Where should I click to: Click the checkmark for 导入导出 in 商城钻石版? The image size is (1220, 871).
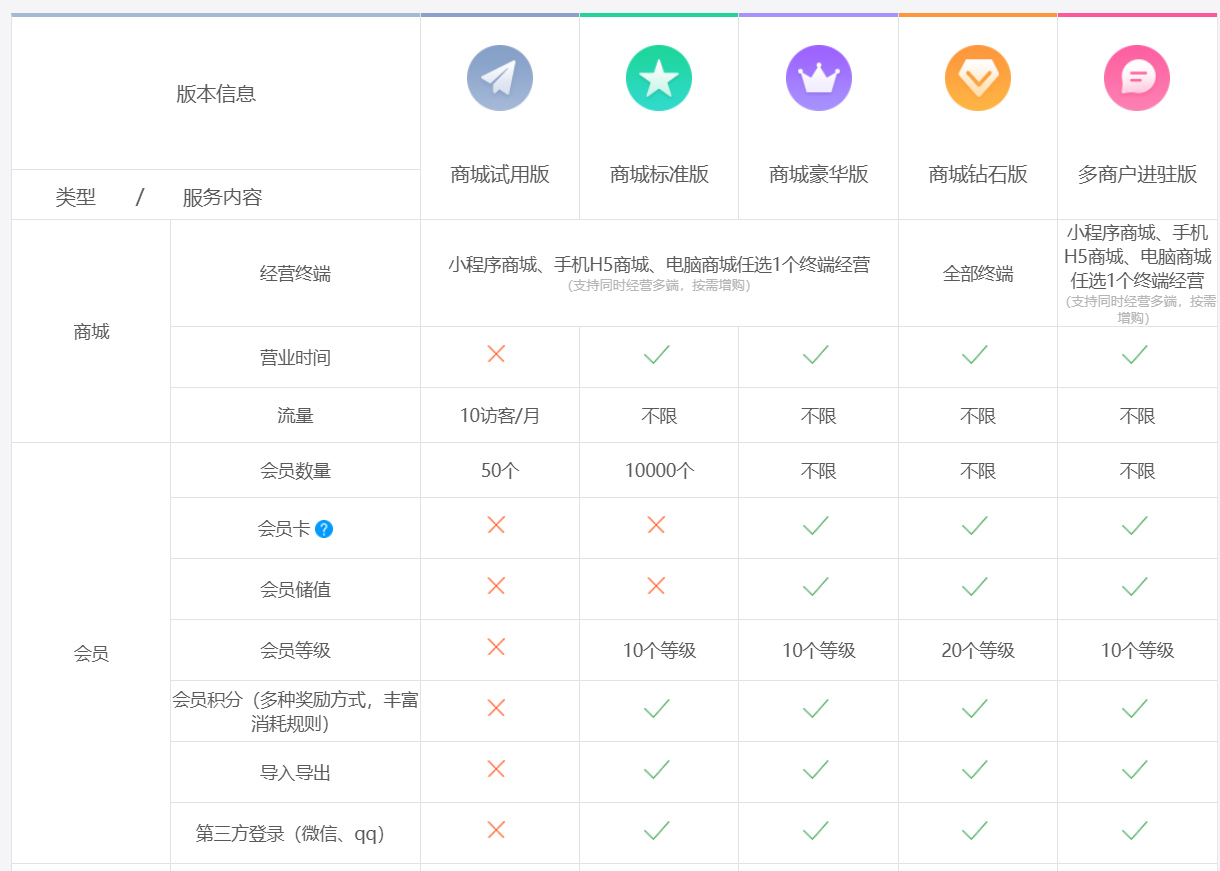point(975,769)
